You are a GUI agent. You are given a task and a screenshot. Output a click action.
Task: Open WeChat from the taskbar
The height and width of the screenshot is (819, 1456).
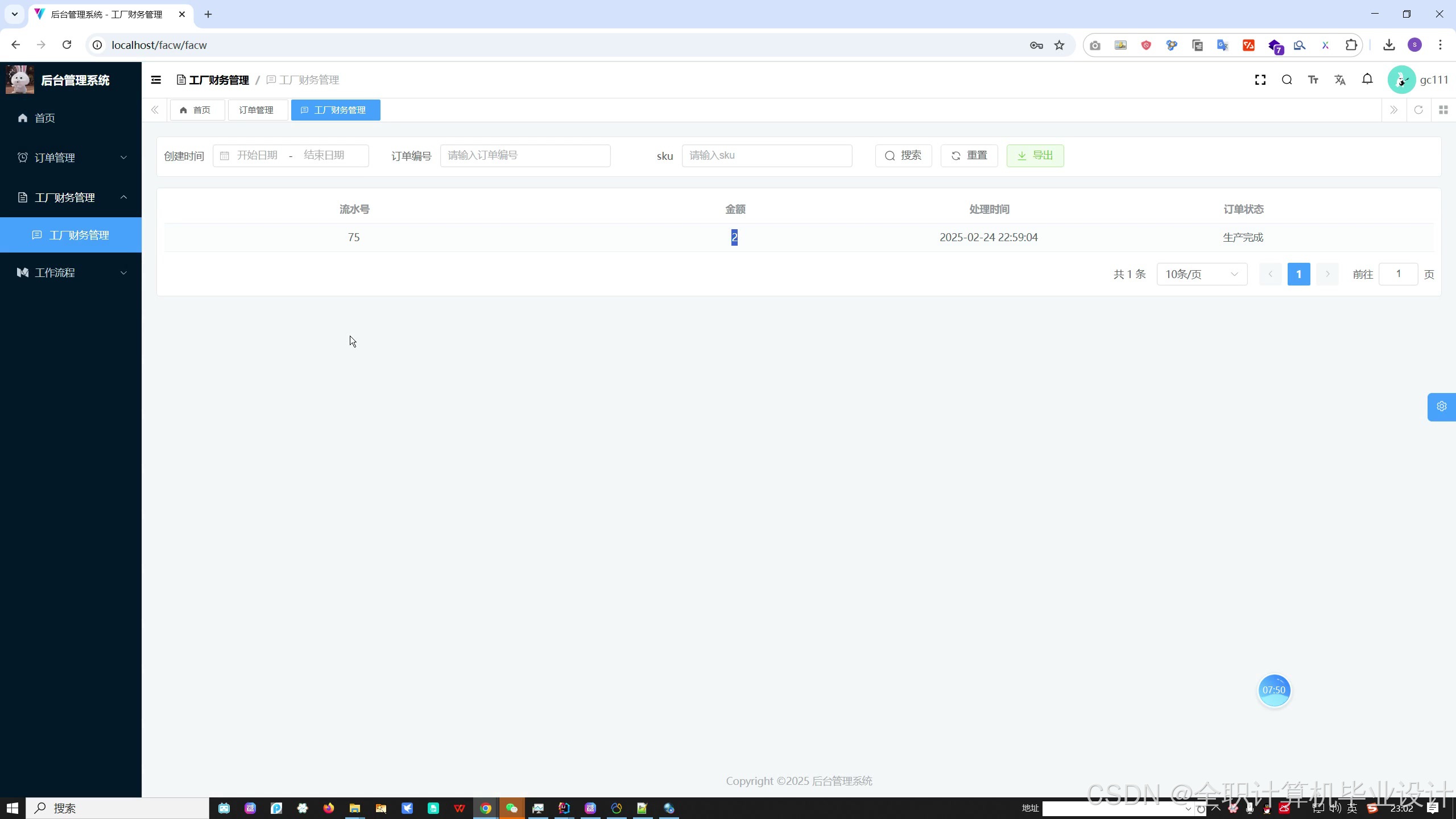(512, 808)
